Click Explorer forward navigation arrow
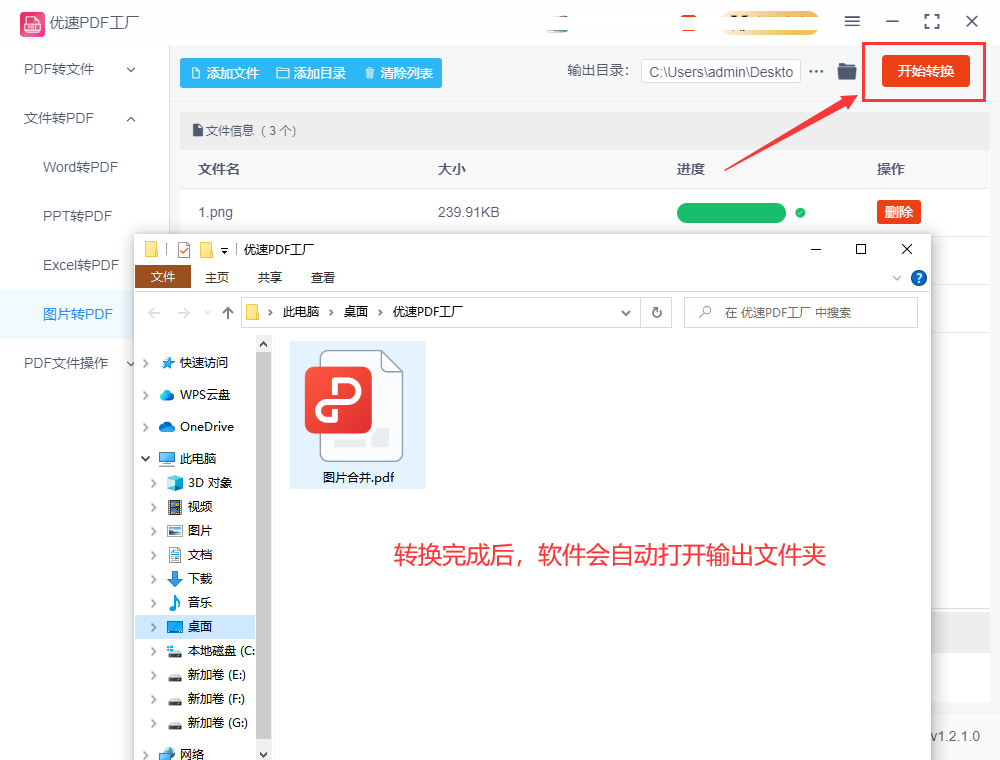 pos(184,312)
